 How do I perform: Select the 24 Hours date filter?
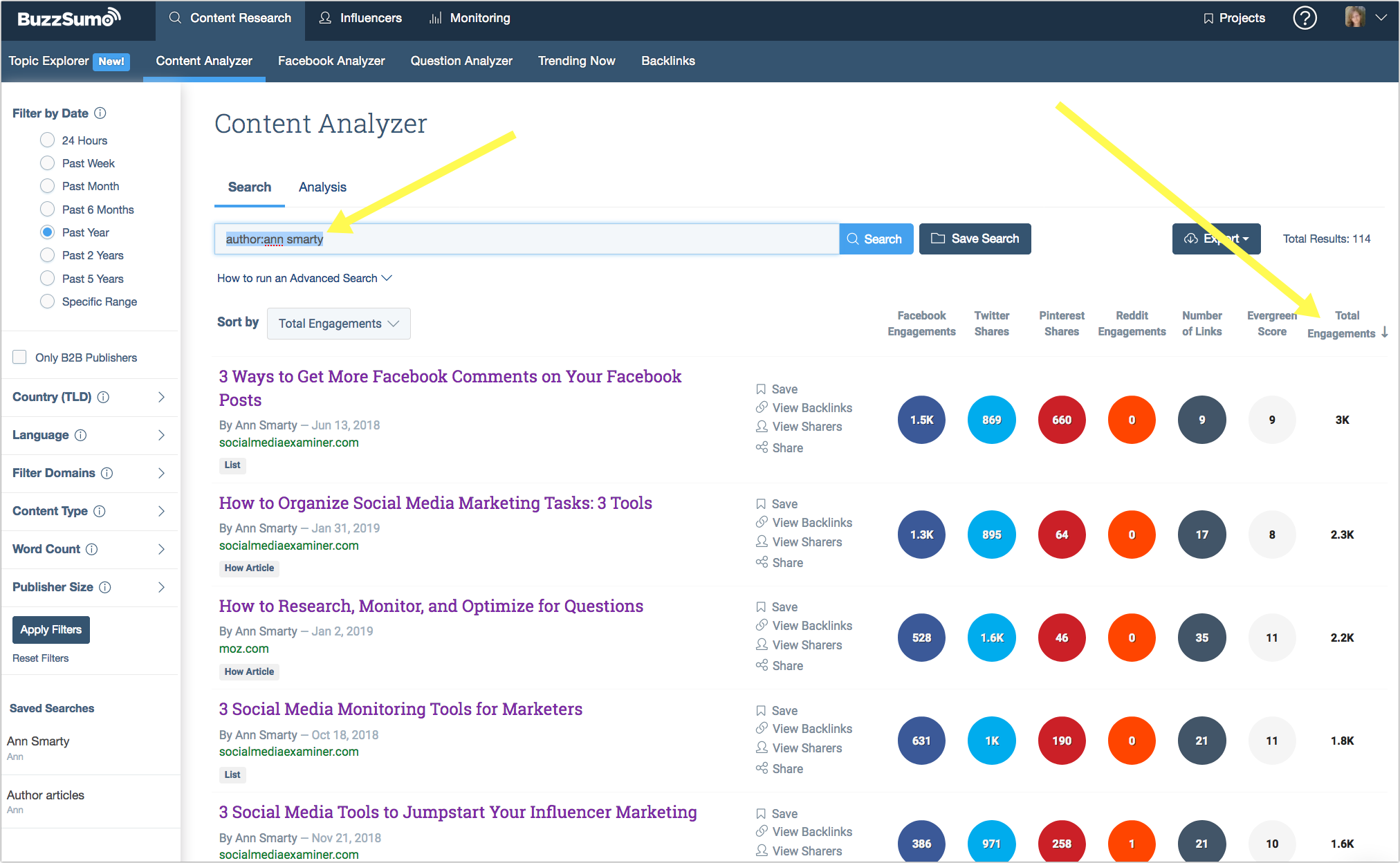pyautogui.click(x=47, y=140)
